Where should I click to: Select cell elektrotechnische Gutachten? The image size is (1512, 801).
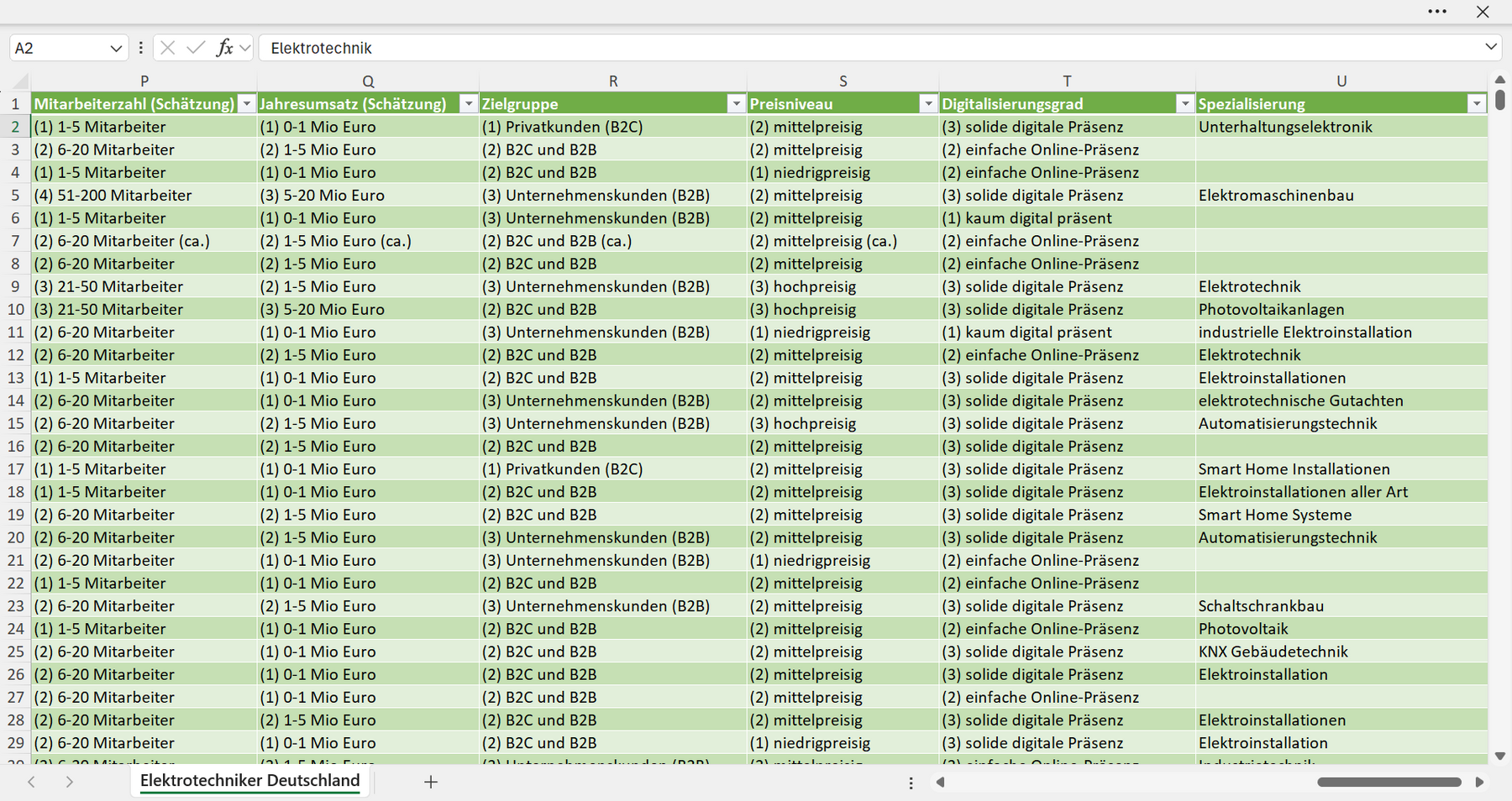coord(1341,401)
